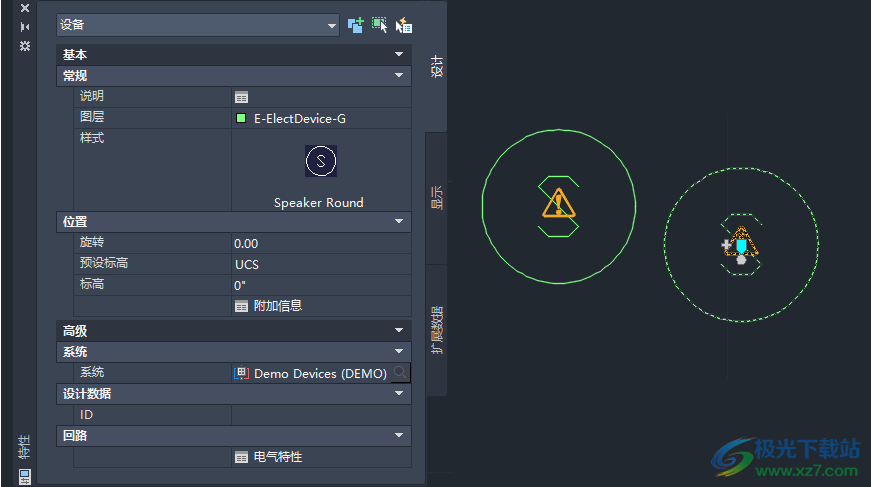Open the 附加信息 worksheet
The image size is (871, 487).
pos(269,306)
